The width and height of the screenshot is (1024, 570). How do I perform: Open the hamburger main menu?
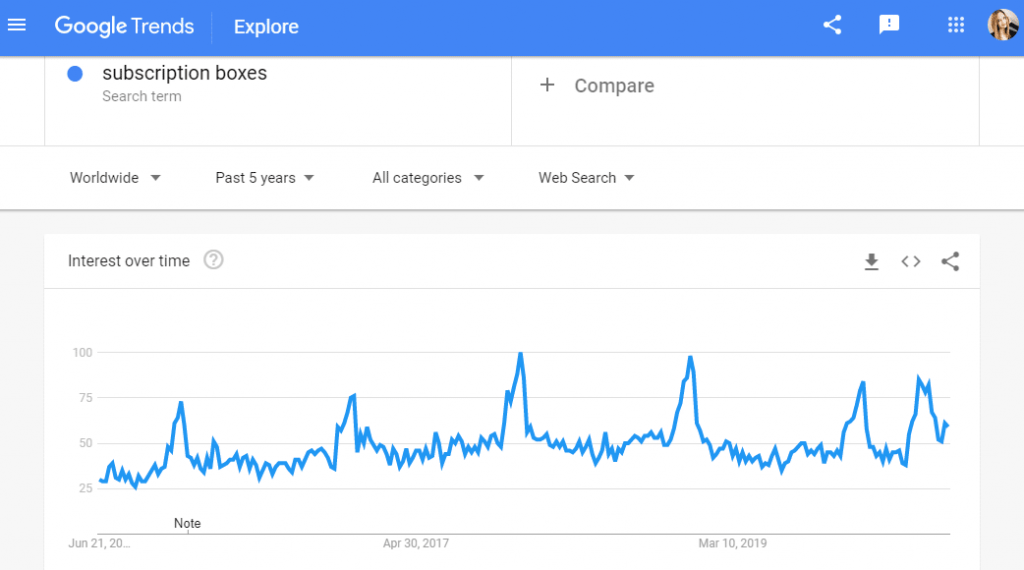click(x=17, y=25)
